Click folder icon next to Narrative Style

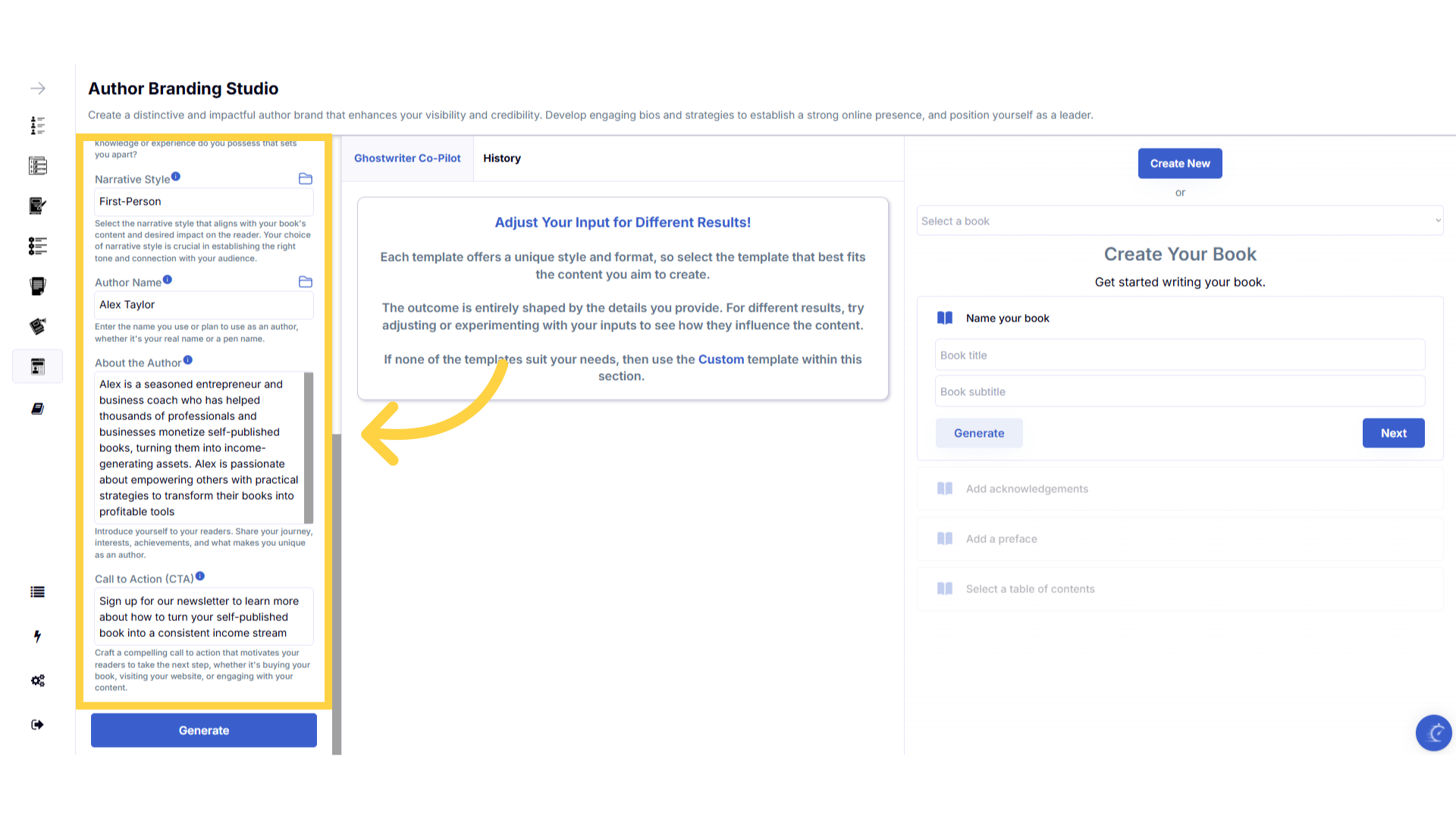[306, 179]
